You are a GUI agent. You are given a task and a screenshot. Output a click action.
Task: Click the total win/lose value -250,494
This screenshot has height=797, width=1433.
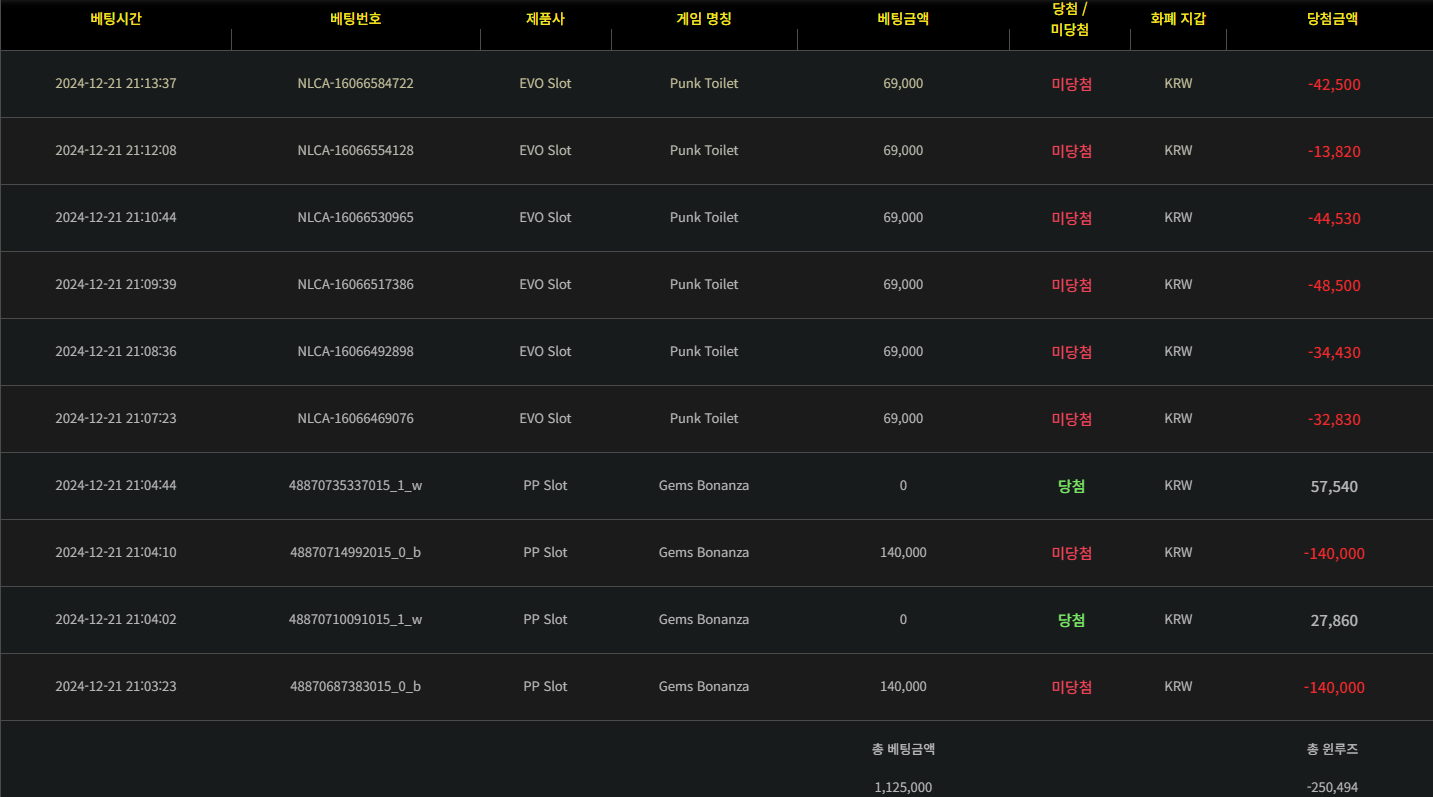1332,788
